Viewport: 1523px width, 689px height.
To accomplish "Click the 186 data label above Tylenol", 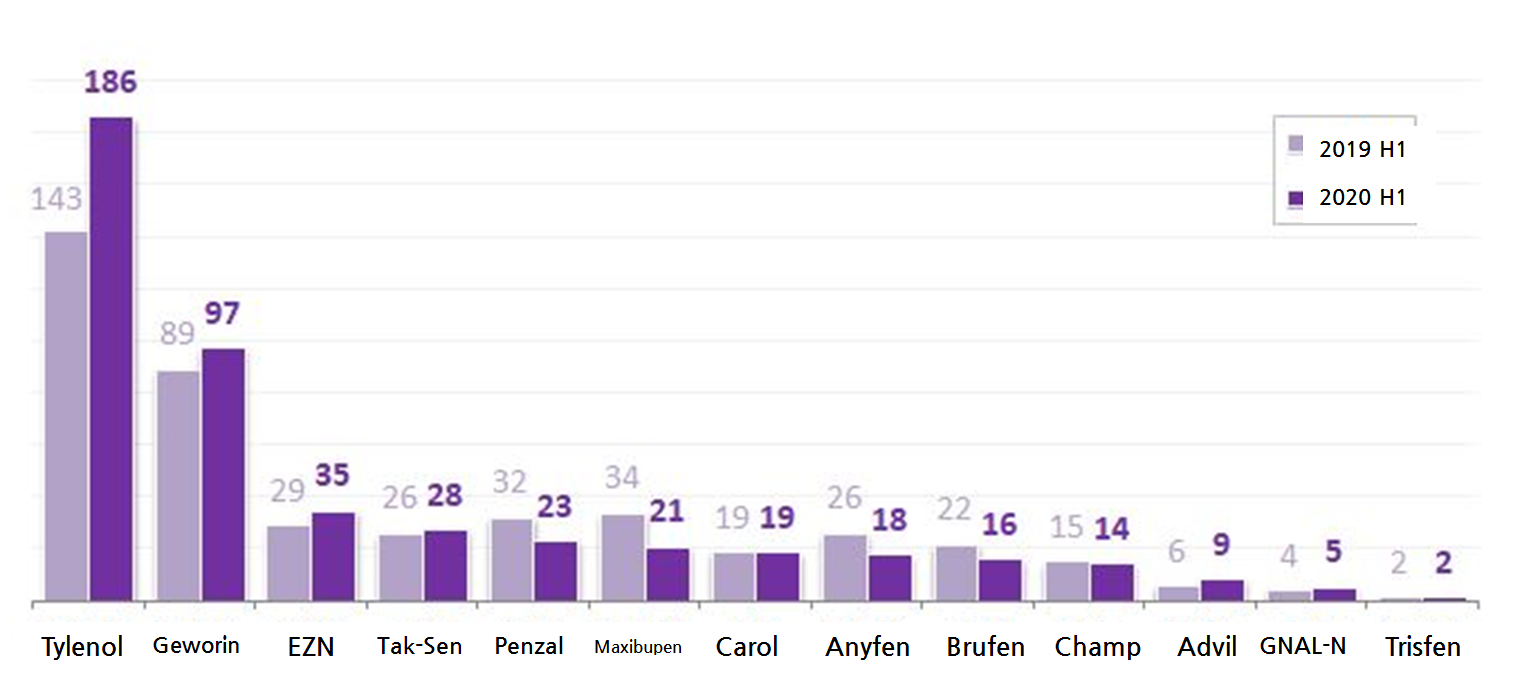I will (x=110, y=82).
